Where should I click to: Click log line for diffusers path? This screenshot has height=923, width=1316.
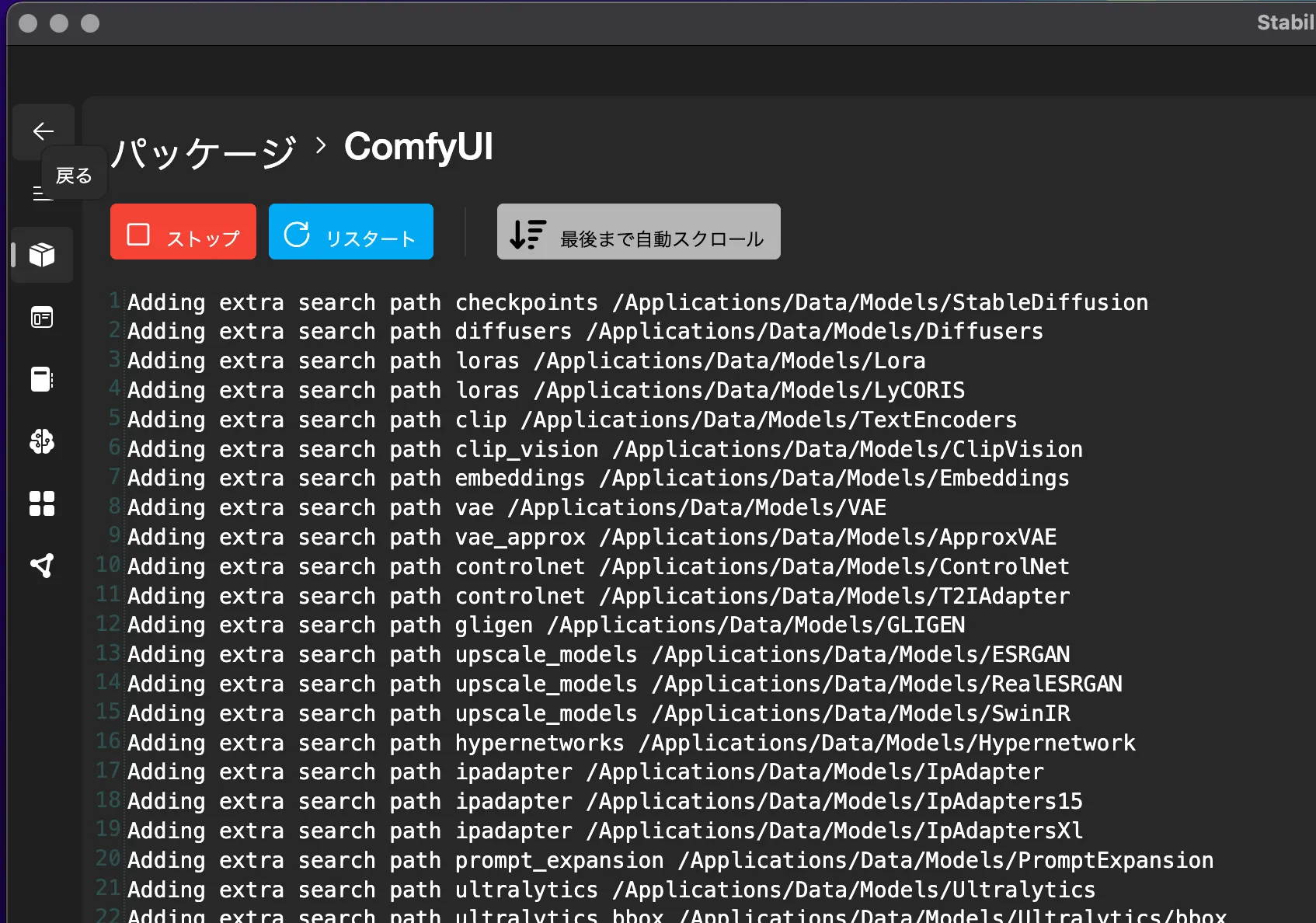point(585,332)
